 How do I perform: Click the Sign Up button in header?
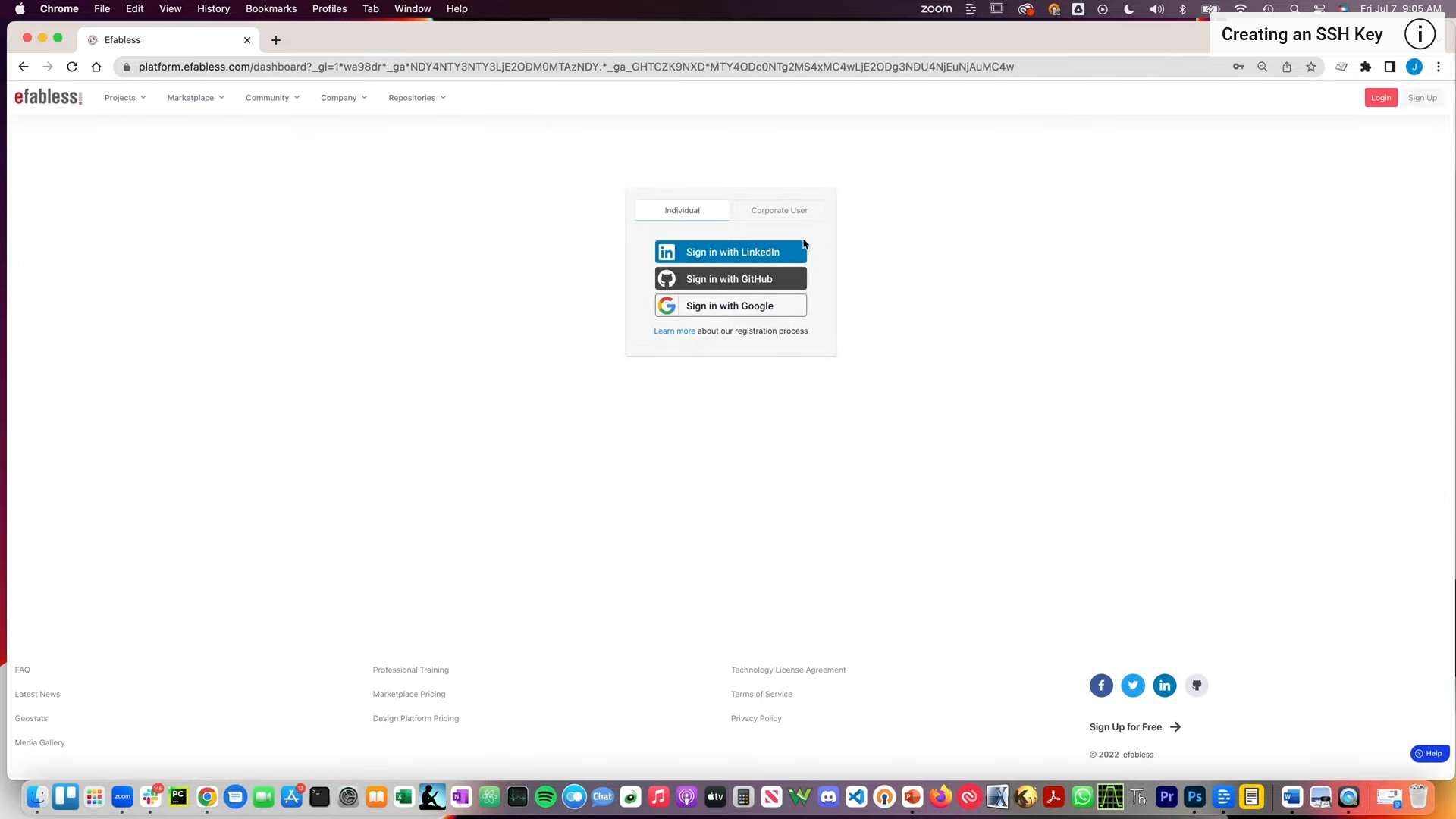[1422, 98]
